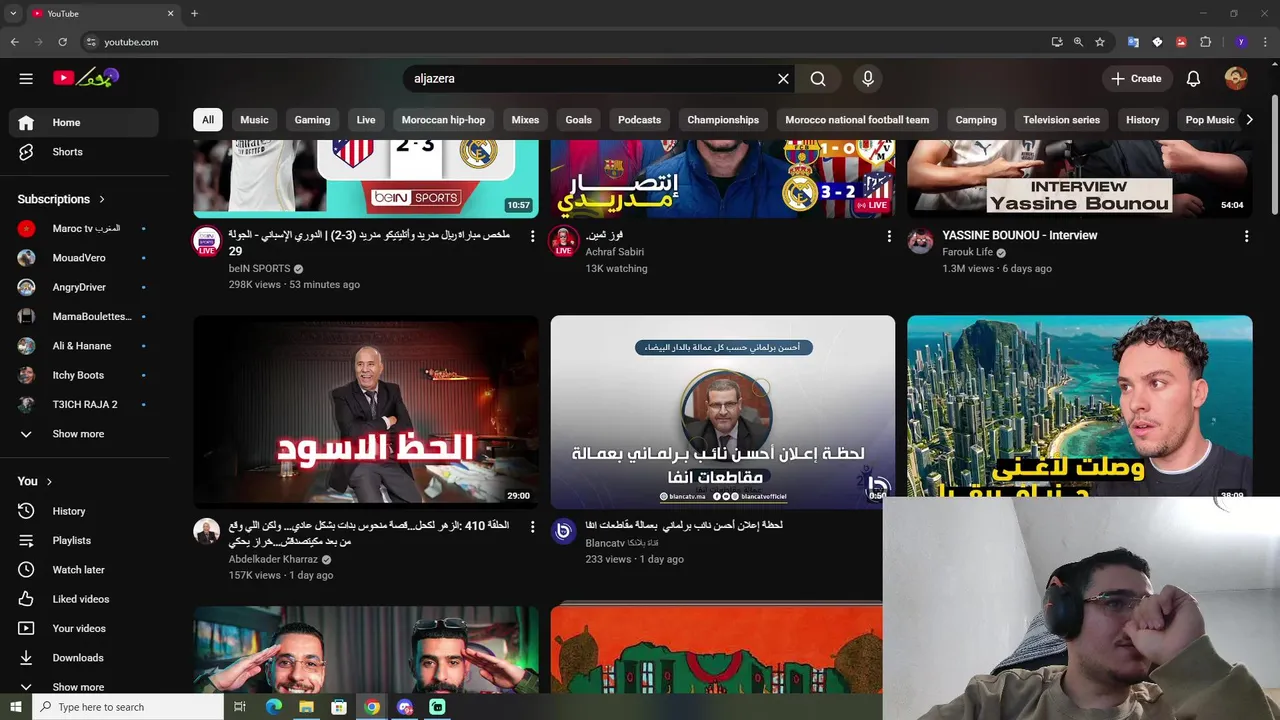
Task: Play the Abdelkader Kharraz 29:00 video thumbnail
Action: (366, 412)
